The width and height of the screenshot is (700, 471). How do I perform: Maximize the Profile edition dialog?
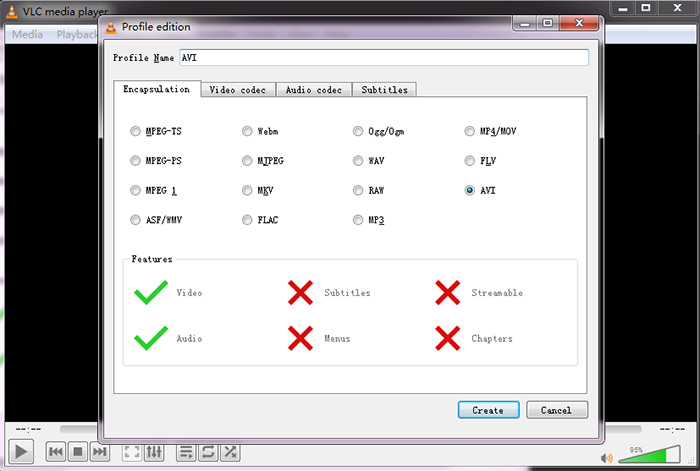547,23
